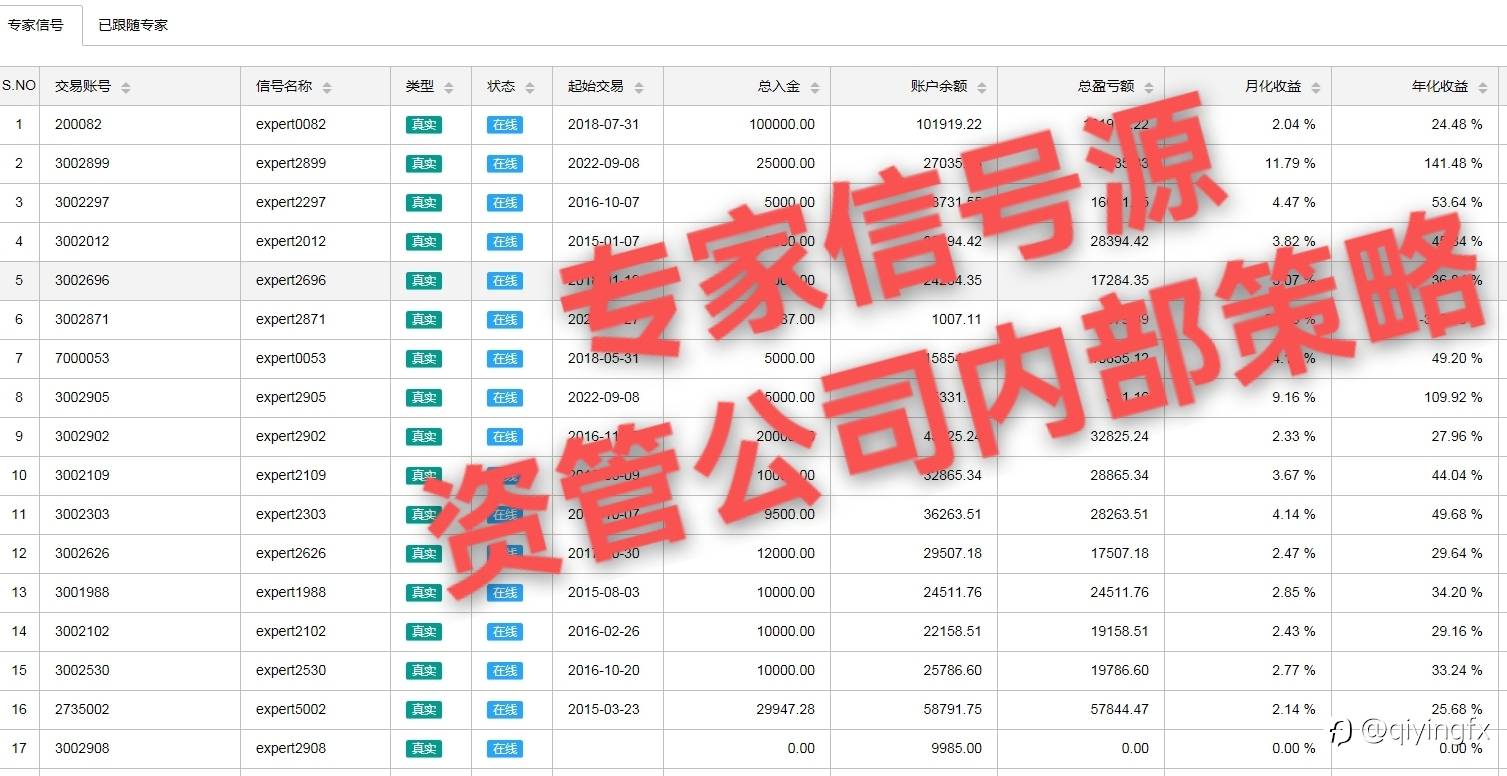1507x776 pixels.
Task: Select account number 3002102
Action: [82, 632]
